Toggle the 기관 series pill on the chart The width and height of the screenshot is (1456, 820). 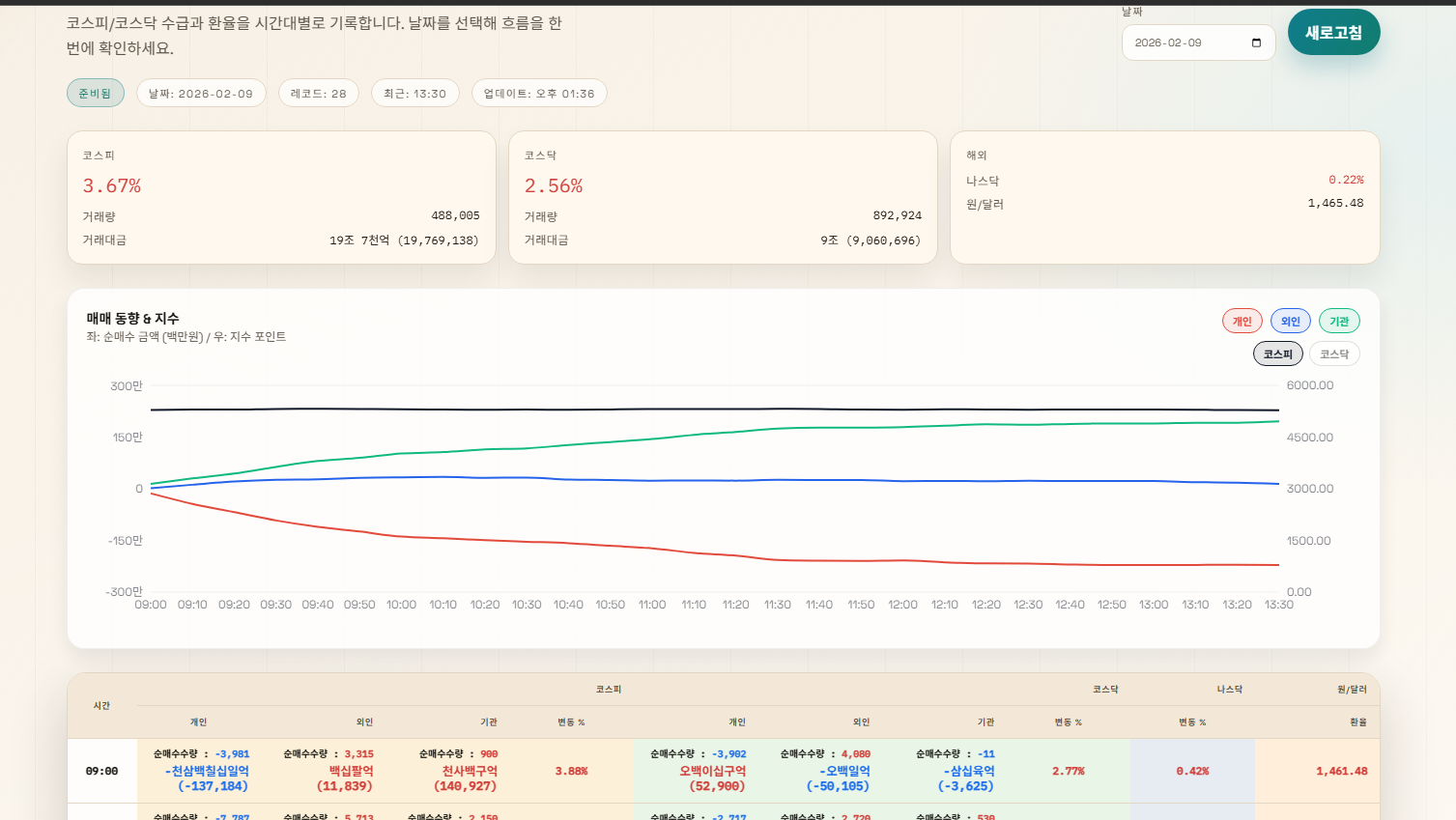tap(1339, 322)
